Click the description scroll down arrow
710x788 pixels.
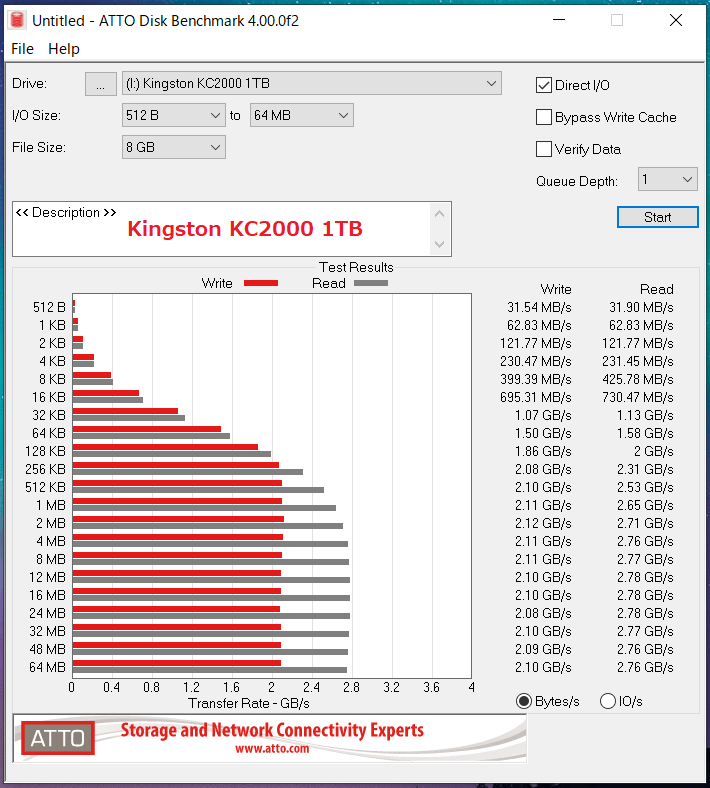(x=440, y=244)
